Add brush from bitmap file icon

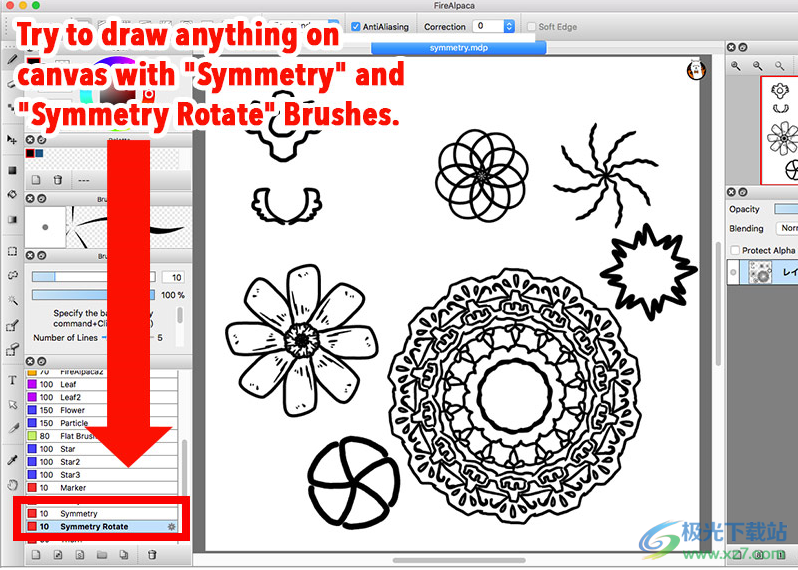(x=58, y=555)
